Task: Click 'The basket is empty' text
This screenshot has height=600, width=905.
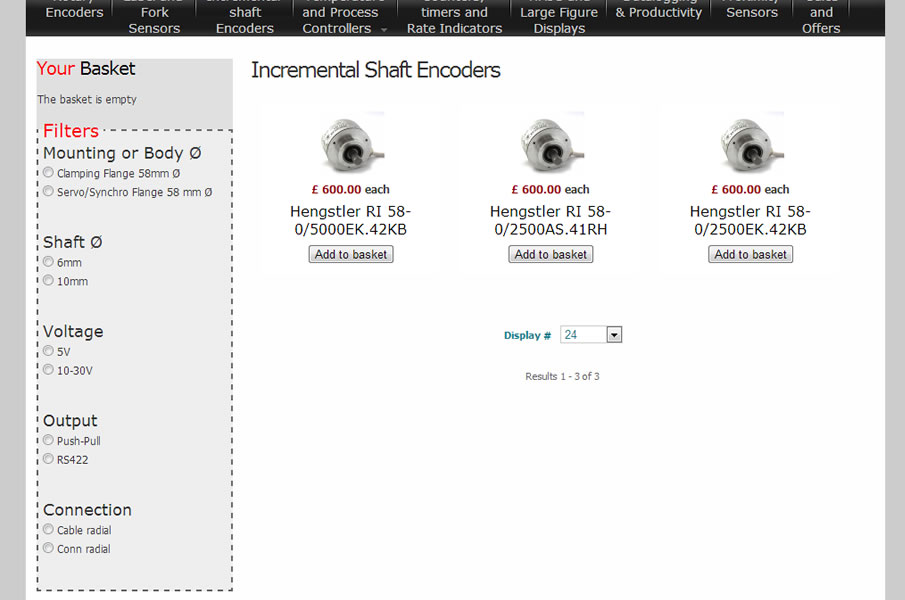Action: pyautogui.click(x=87, y=99)
